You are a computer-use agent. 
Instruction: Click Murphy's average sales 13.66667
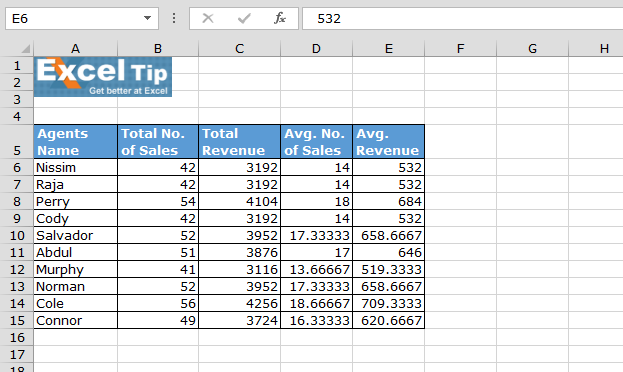pos(316,269)
